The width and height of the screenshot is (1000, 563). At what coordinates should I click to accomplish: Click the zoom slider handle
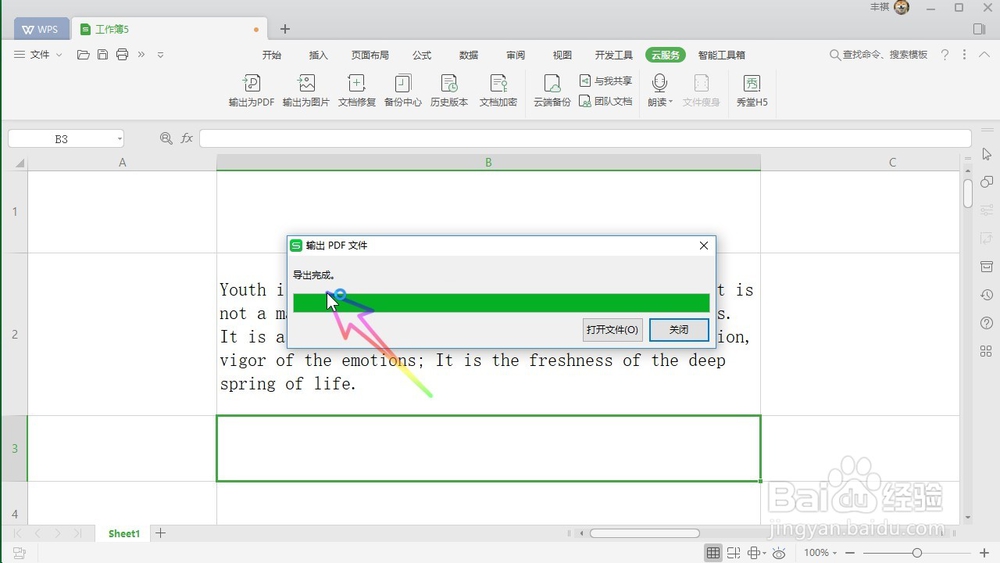[916, 553]
